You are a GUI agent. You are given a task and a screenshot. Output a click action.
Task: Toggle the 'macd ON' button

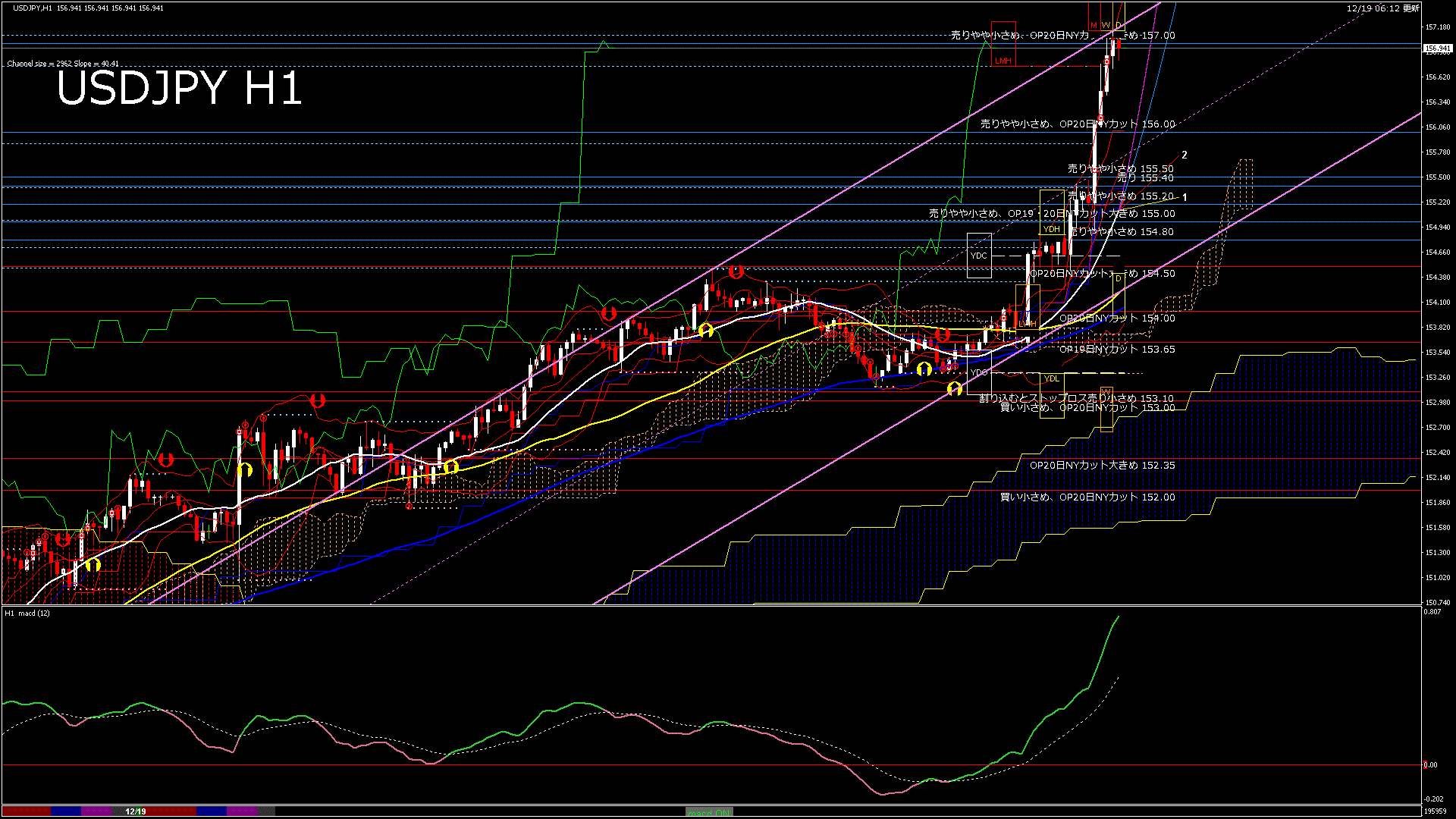(710, 811)
